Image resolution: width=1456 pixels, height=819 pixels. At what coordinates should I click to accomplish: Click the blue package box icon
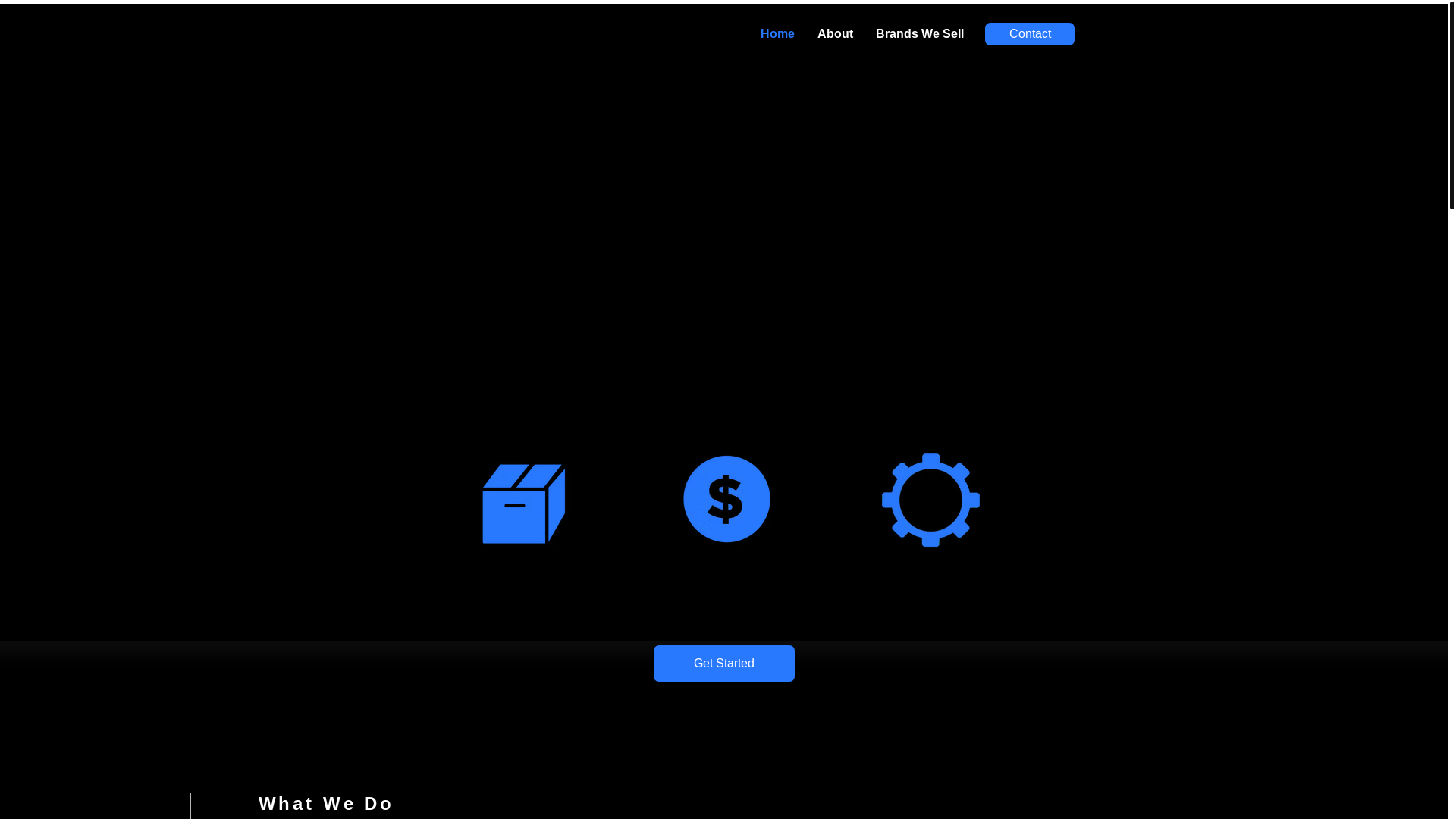(524, 504)
